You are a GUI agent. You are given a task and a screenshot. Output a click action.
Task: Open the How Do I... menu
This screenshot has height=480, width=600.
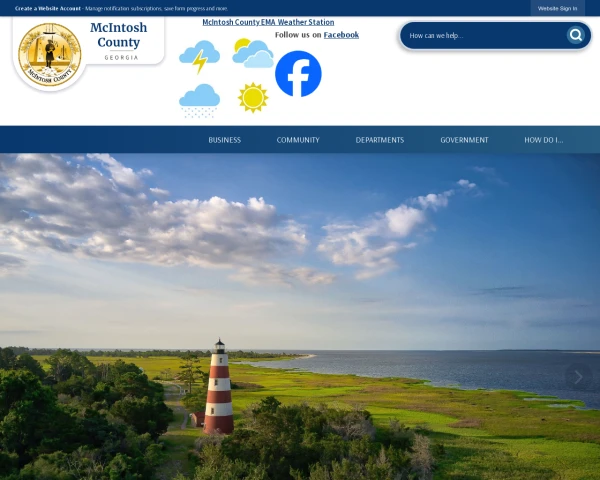click(543, 140)
